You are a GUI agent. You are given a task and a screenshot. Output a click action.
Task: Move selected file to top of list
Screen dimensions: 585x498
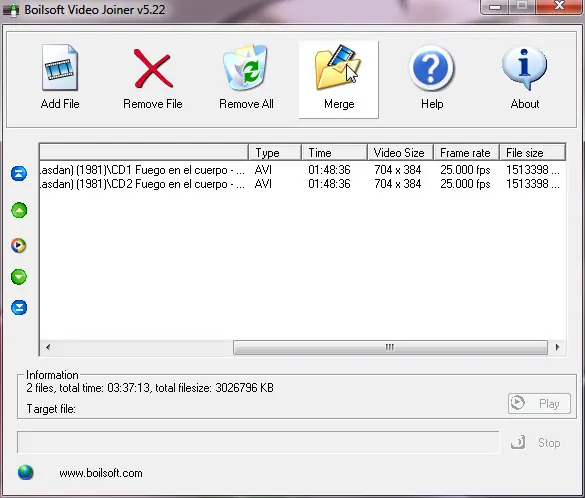[19, 173]
